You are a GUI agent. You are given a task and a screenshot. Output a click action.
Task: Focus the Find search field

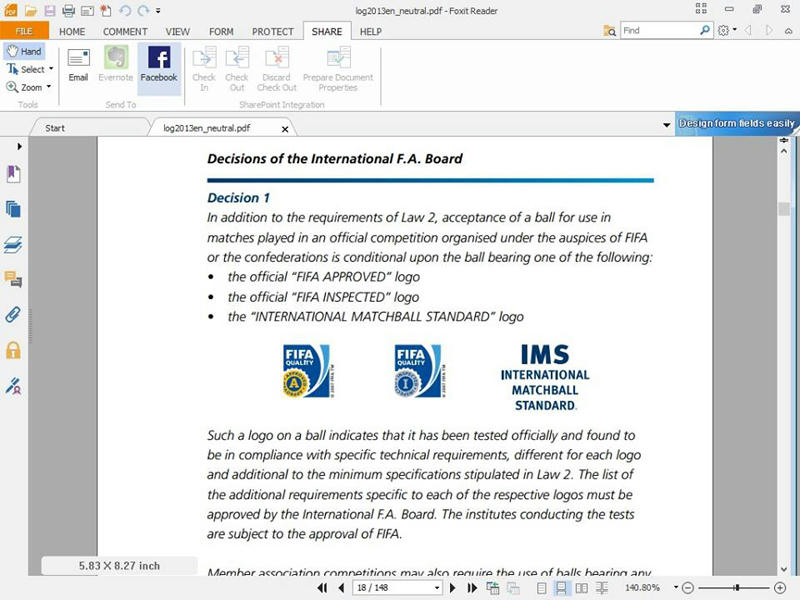click(x=658, y=31)
